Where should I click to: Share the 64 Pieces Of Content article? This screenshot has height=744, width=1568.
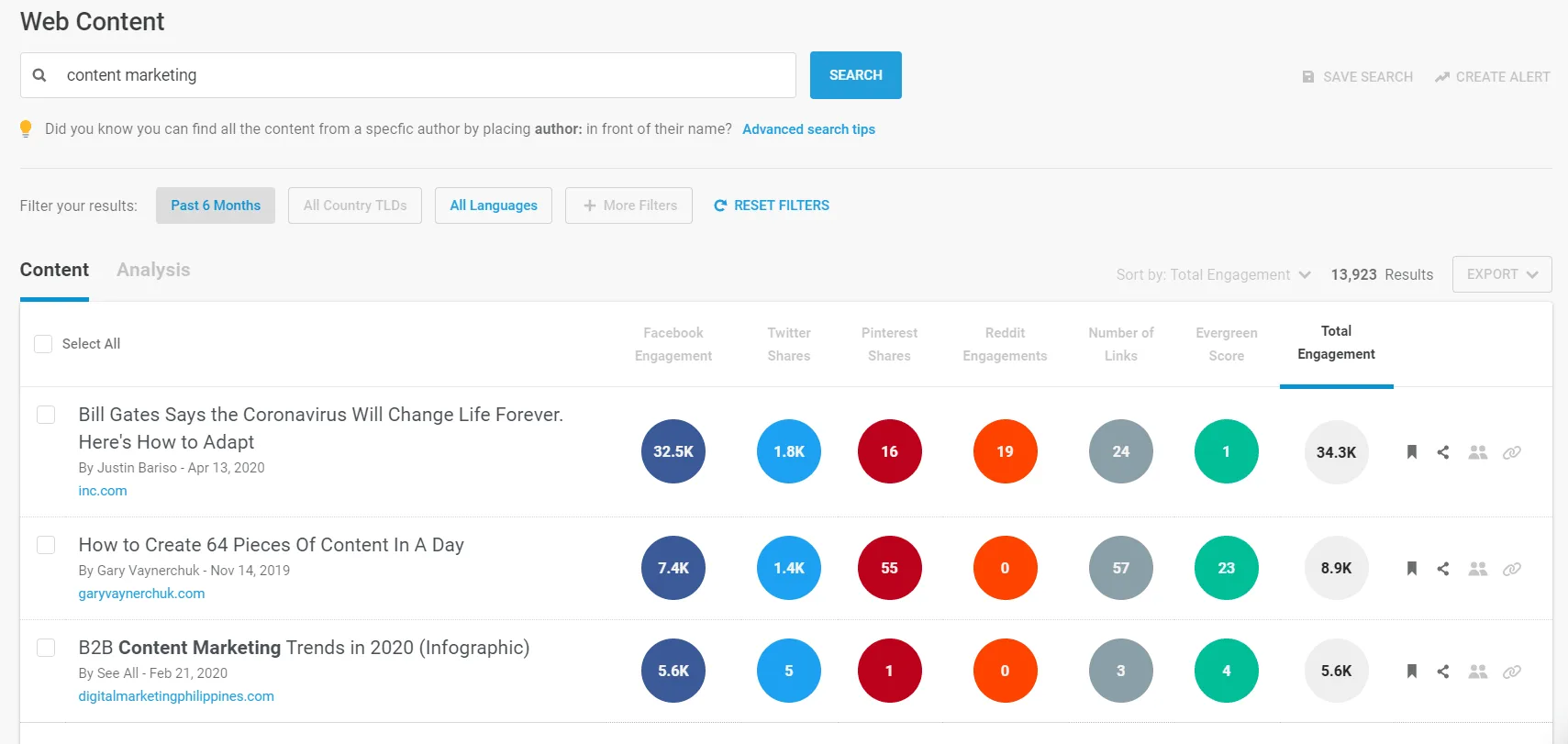tap(1443, 568)
